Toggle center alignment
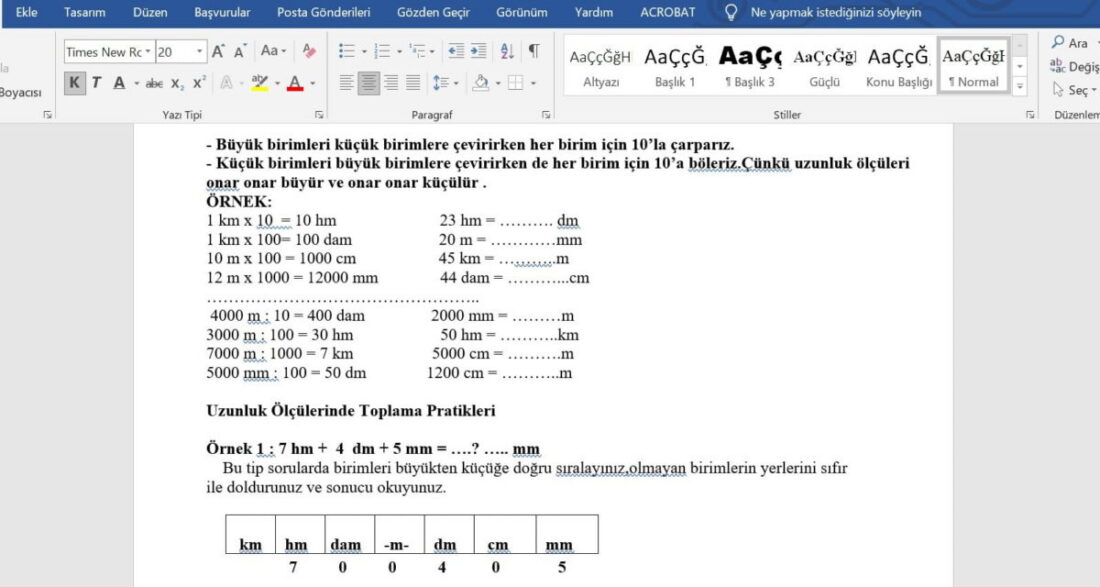The height and width of the screenshot is (587, 1100). 368,83
